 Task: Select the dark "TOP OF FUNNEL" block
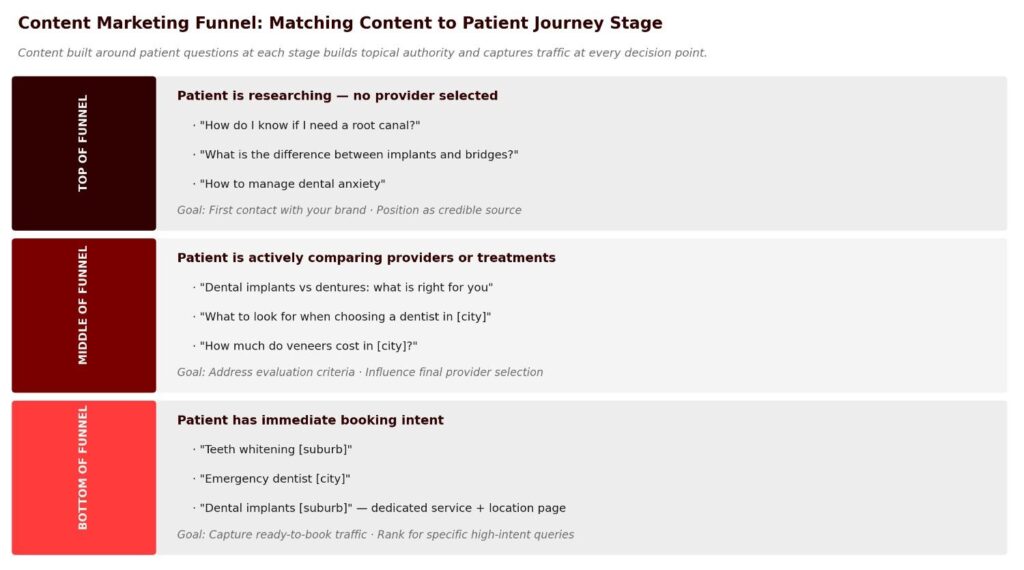pos(84,153)
